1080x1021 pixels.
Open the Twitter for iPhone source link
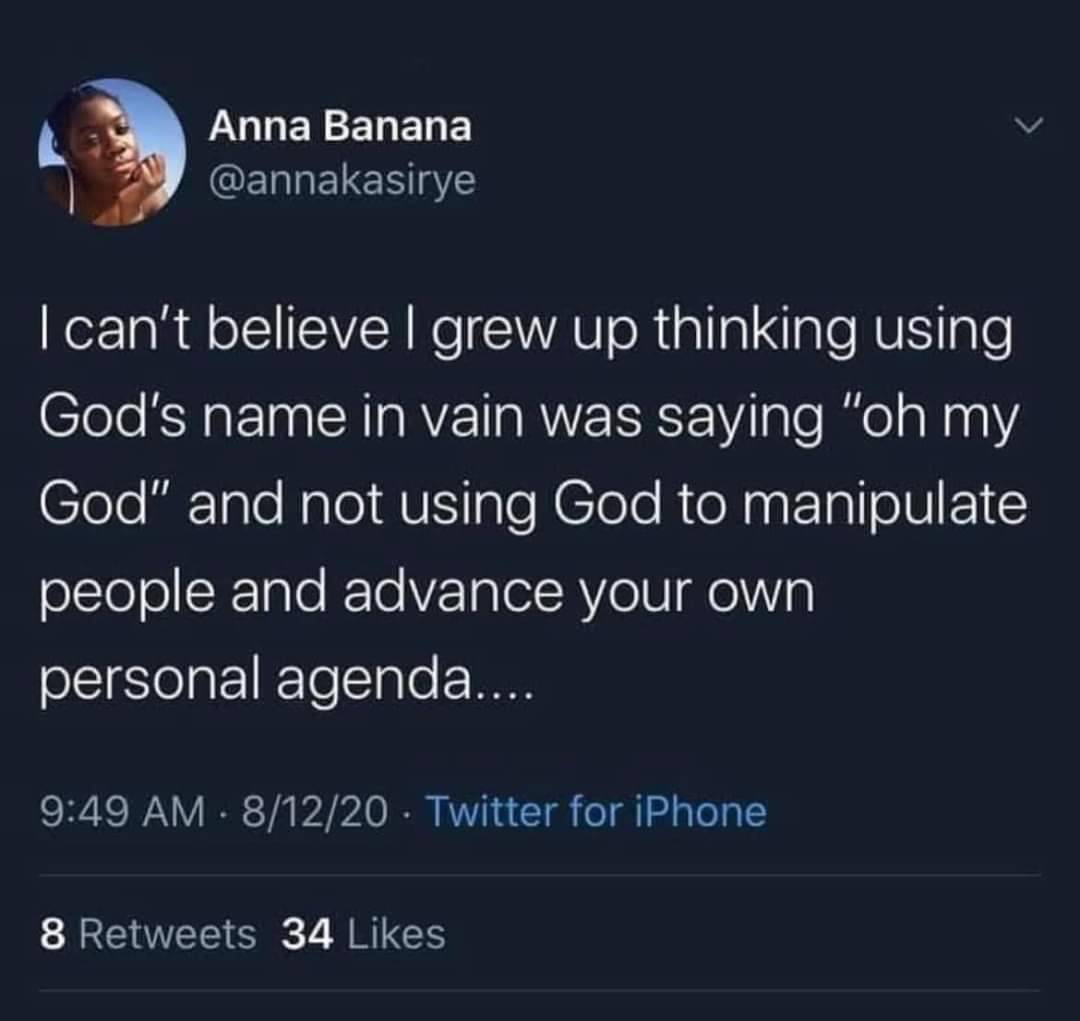[597, 812]
